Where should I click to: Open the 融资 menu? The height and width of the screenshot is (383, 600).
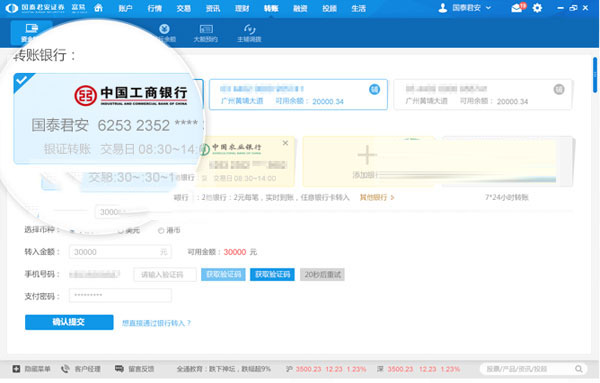(300, 8)
